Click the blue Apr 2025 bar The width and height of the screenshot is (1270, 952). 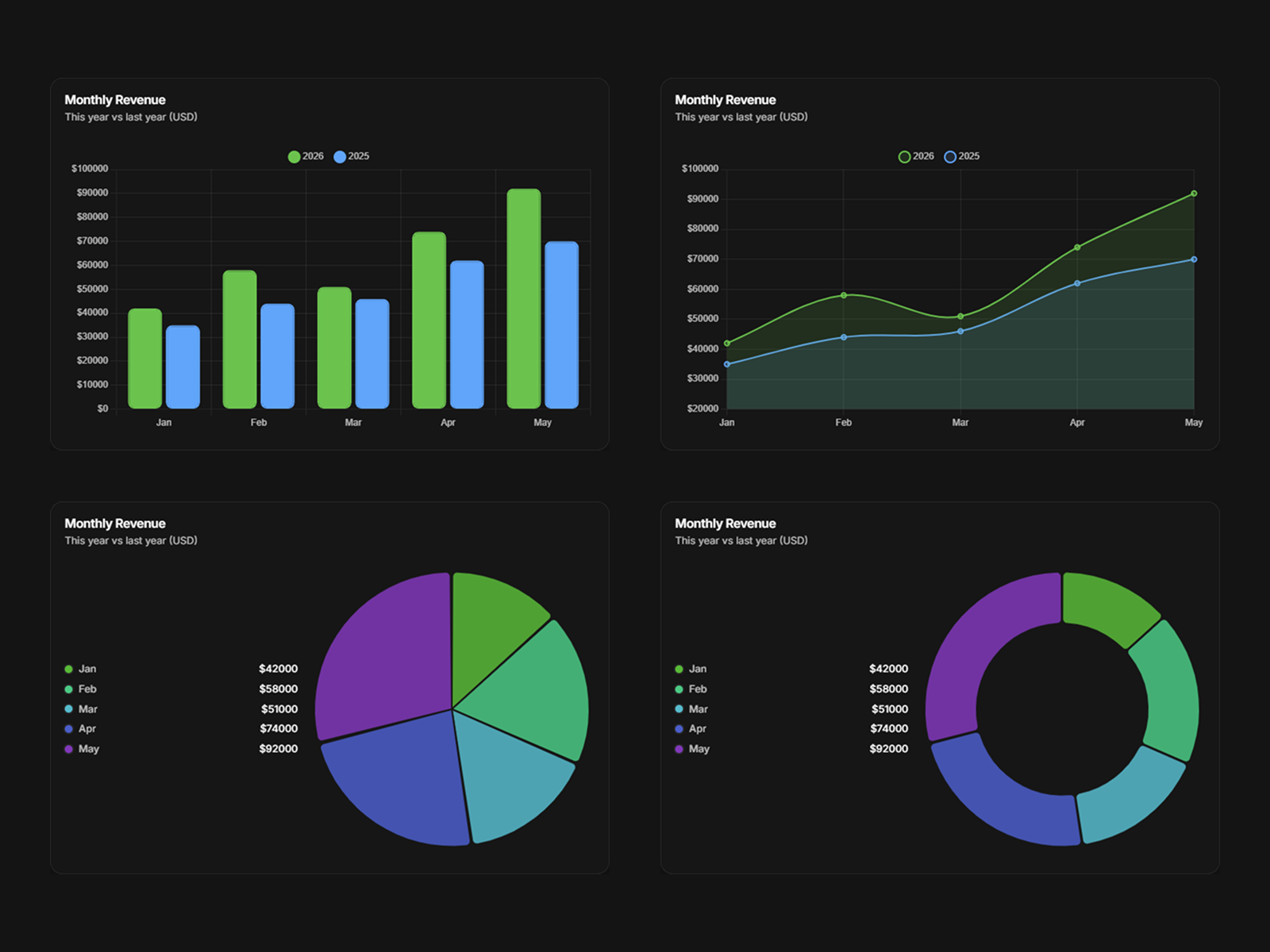[x=467, y=335]
